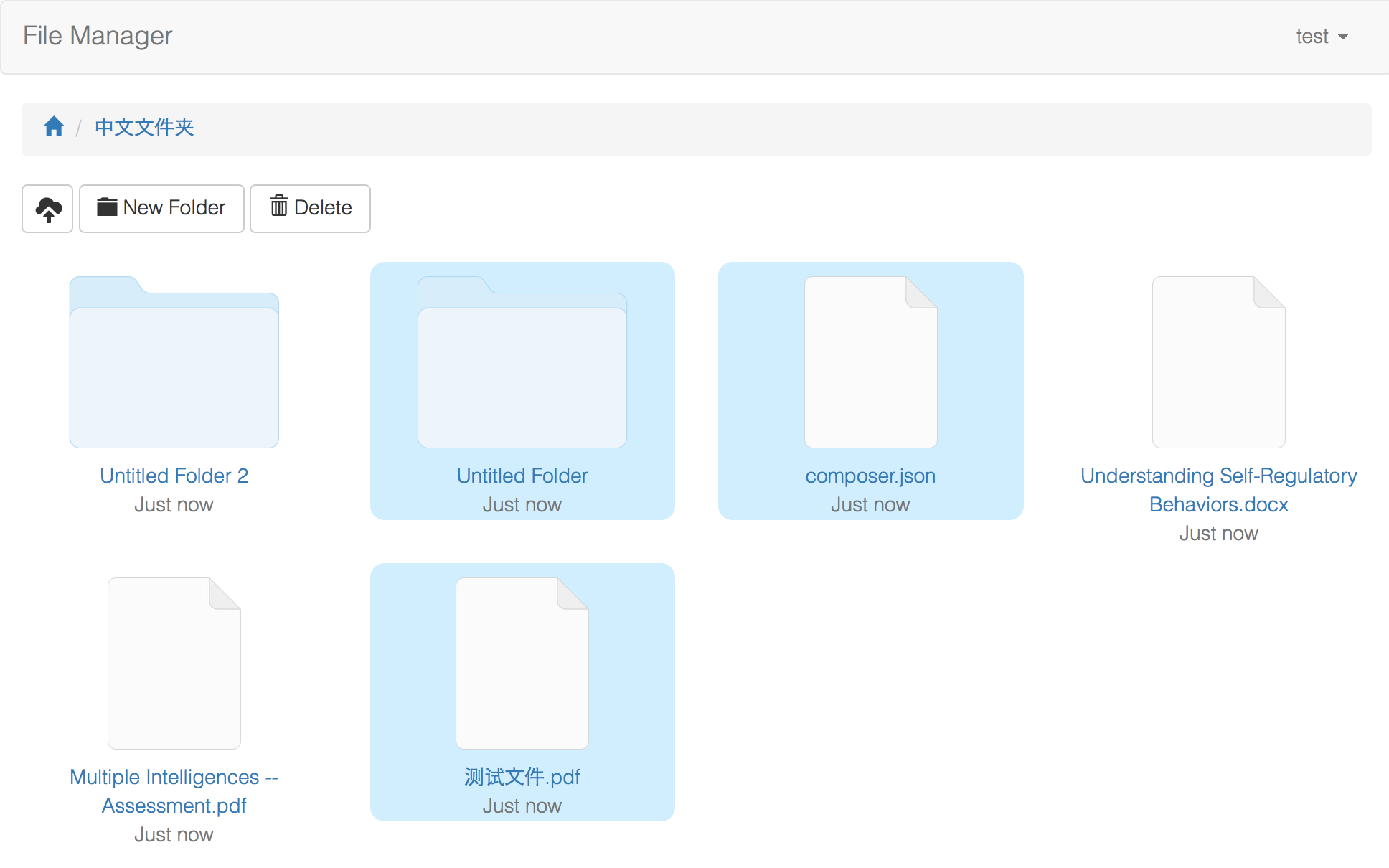Click the New Folder button
The height and width of the screenshot is (868, 1389).
click(x=161, y=208)
